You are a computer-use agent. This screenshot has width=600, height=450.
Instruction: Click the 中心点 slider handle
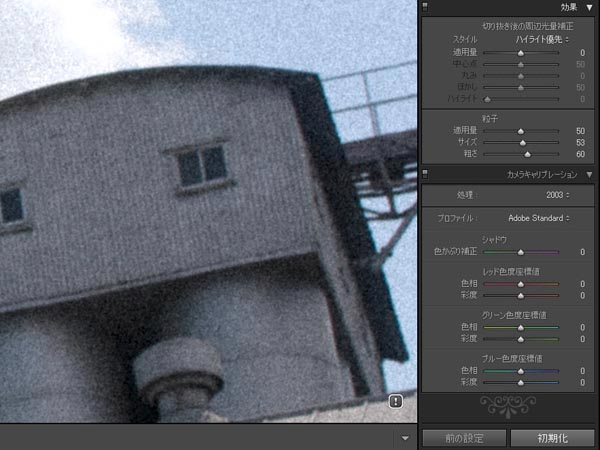521,65
